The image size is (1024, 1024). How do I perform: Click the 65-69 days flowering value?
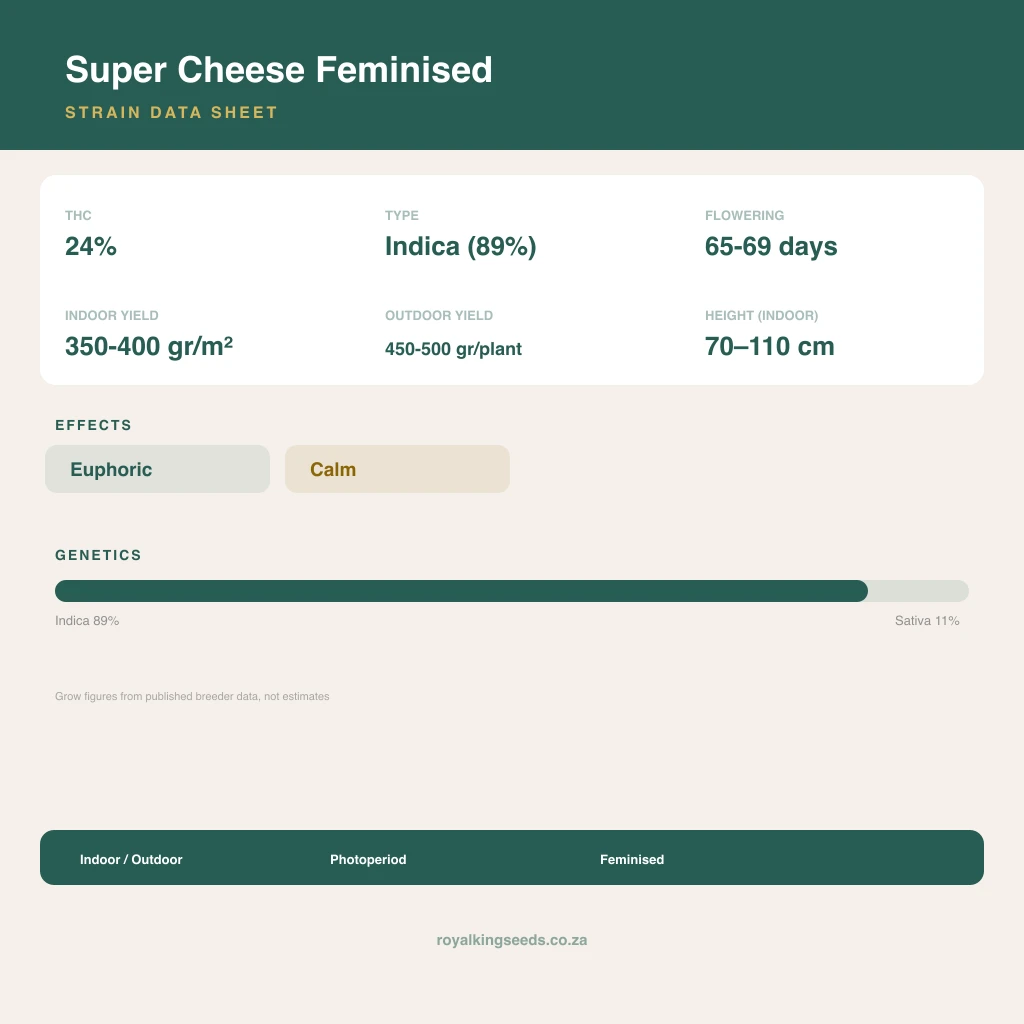tap(771, 246)
